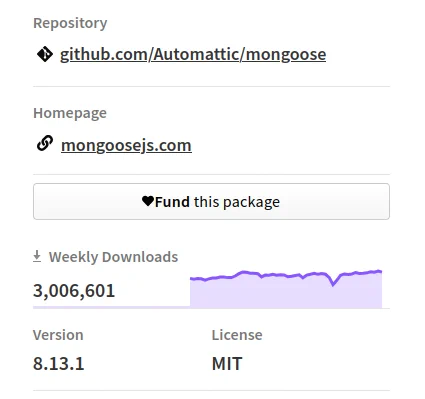
Task: Click the heart icon in Fund button
Action: tap(148, 201)
